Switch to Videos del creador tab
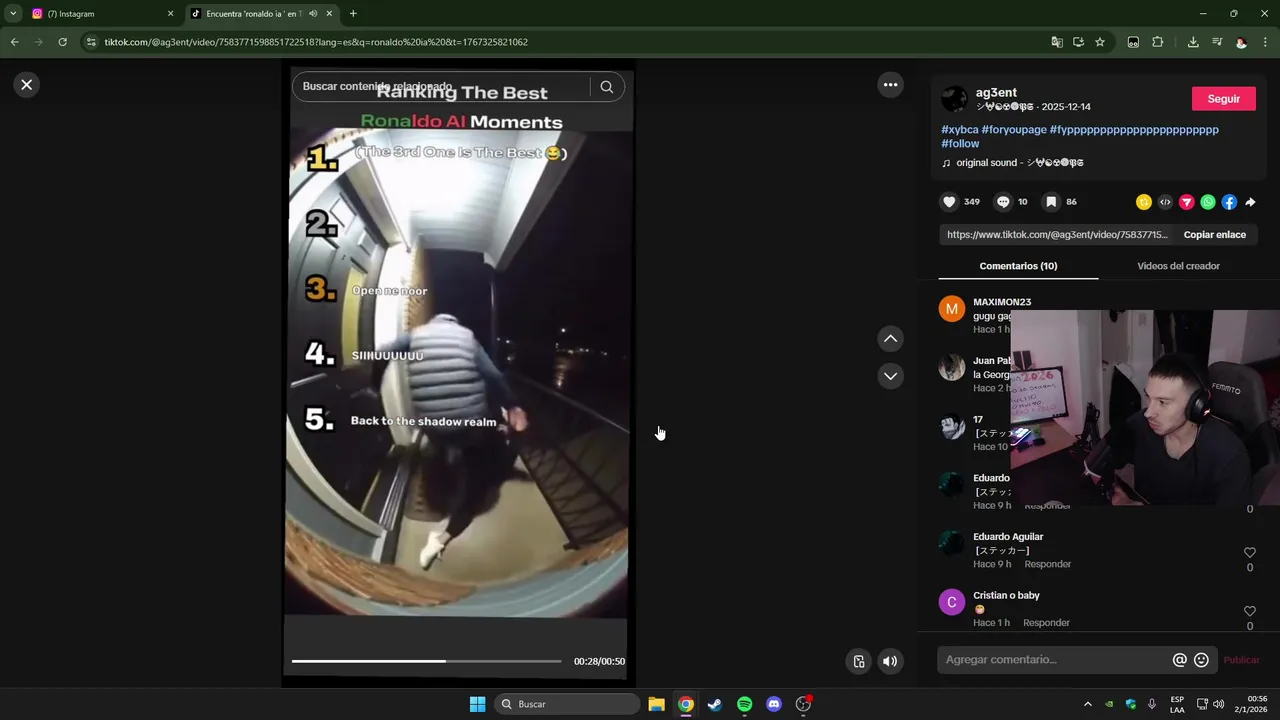Viewport: 1280px width, 720px height. point(1178,266)
